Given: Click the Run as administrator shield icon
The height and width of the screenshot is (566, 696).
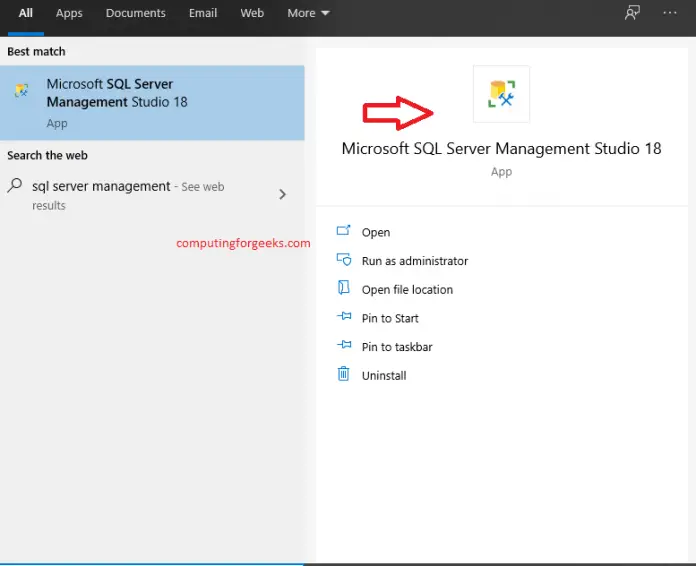Looking at the screenshot, I should point(344,259).
